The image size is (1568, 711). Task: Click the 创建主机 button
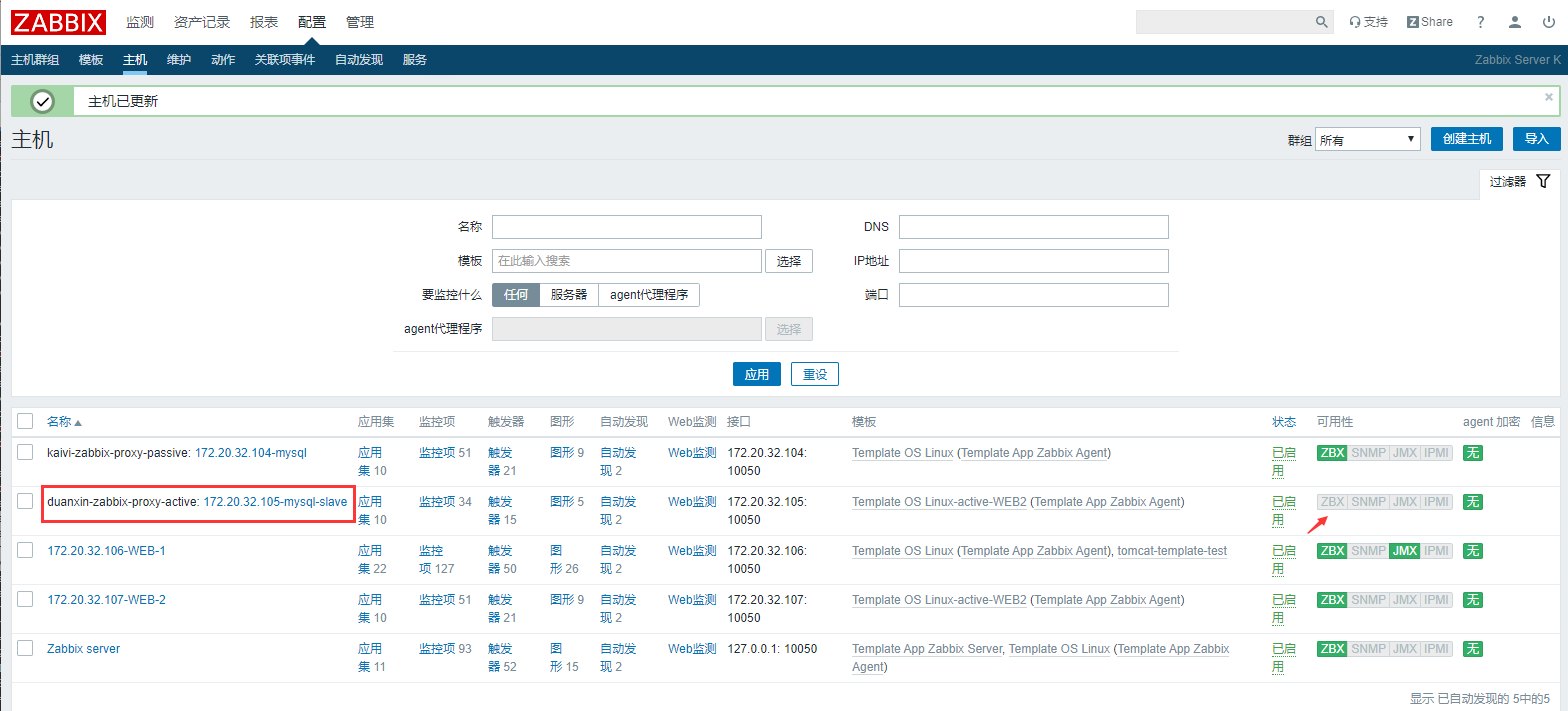(1467, 139)
